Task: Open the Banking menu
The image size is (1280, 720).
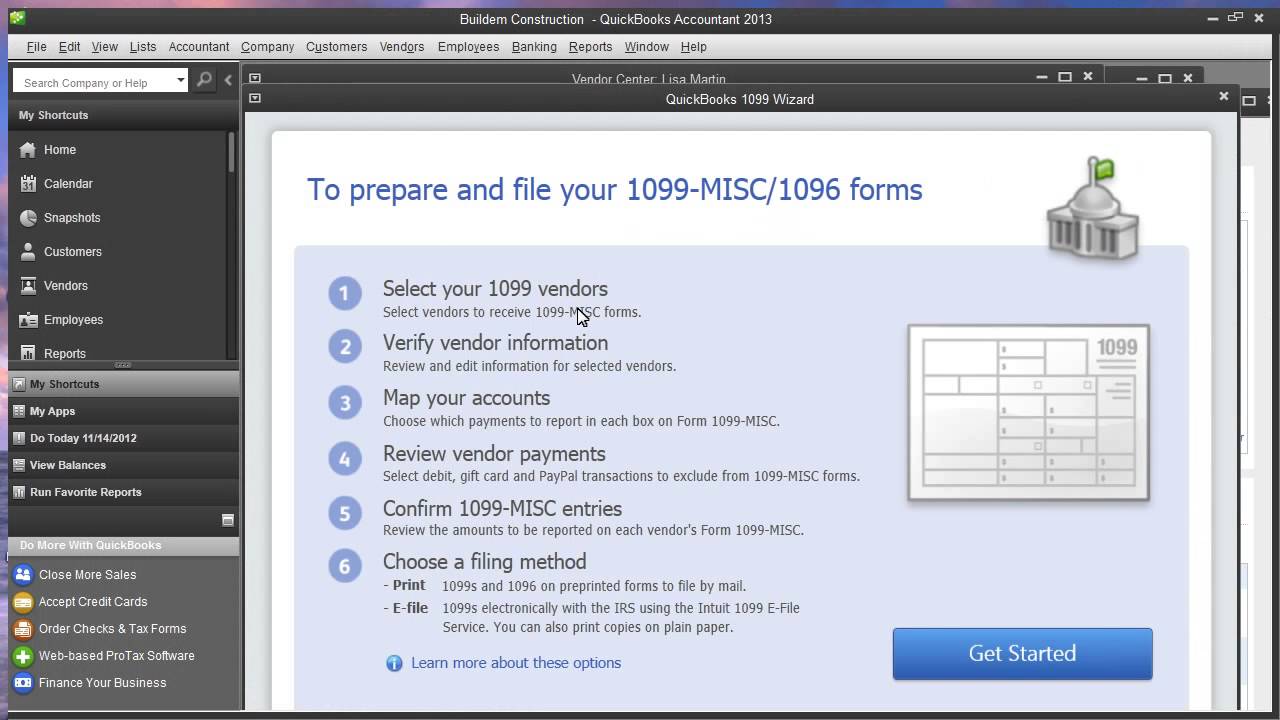Action: (x=534, y=47)
